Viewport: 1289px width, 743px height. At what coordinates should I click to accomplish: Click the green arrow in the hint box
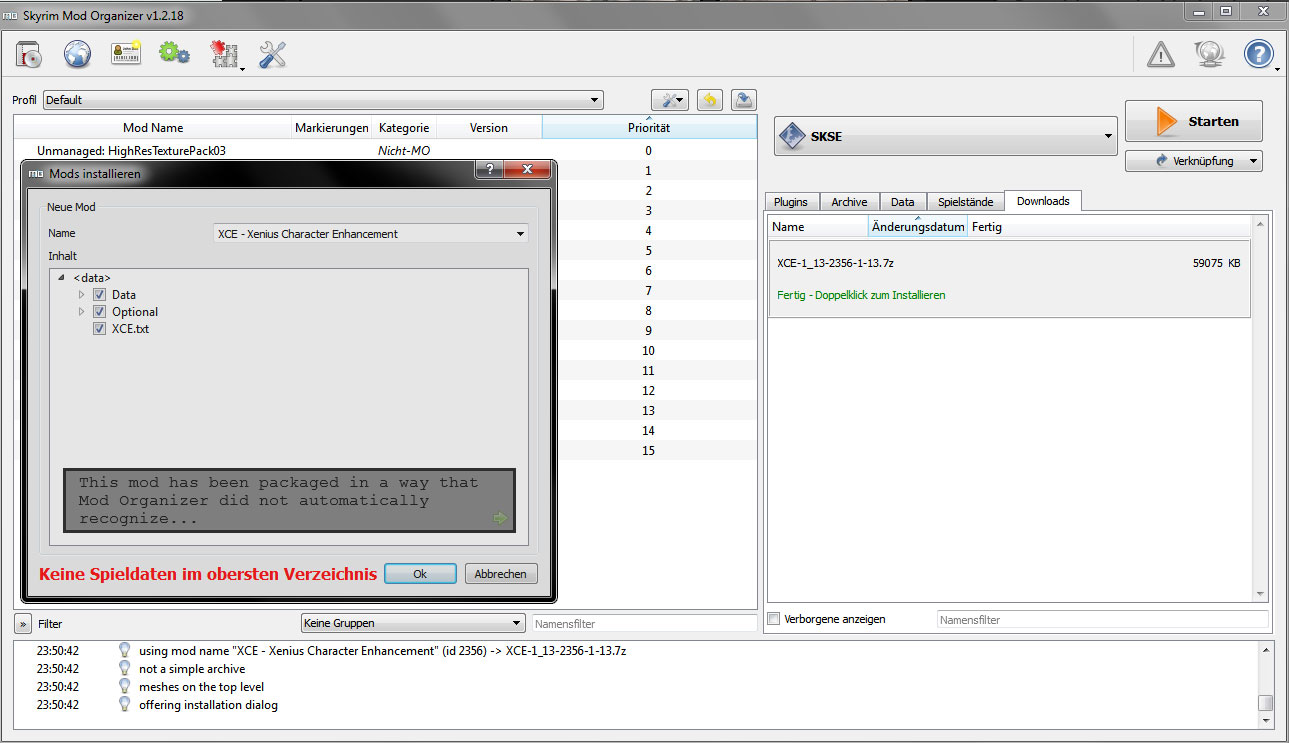[x=500, y=518]
